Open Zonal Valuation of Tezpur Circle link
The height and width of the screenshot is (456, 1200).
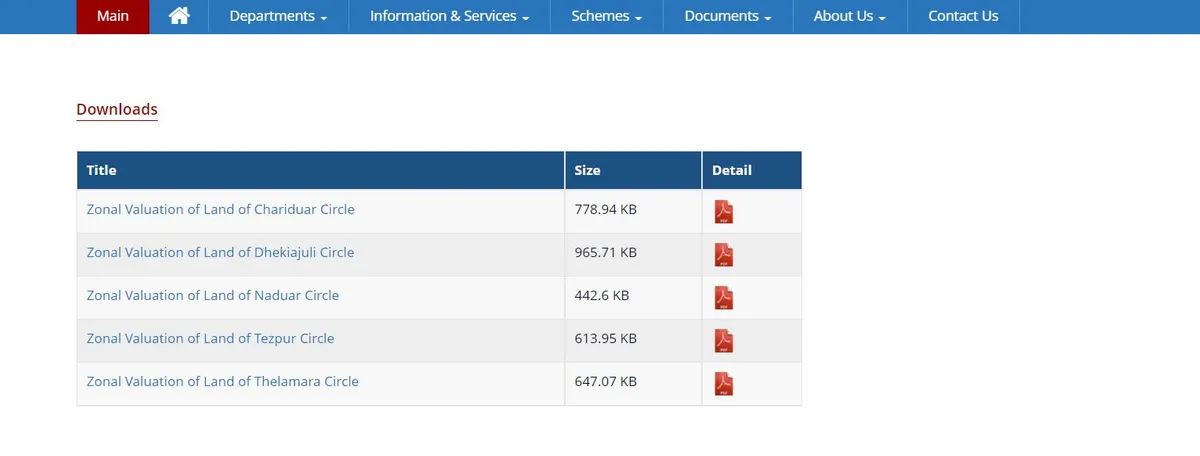pyautogui.click(x=211, y=339)
